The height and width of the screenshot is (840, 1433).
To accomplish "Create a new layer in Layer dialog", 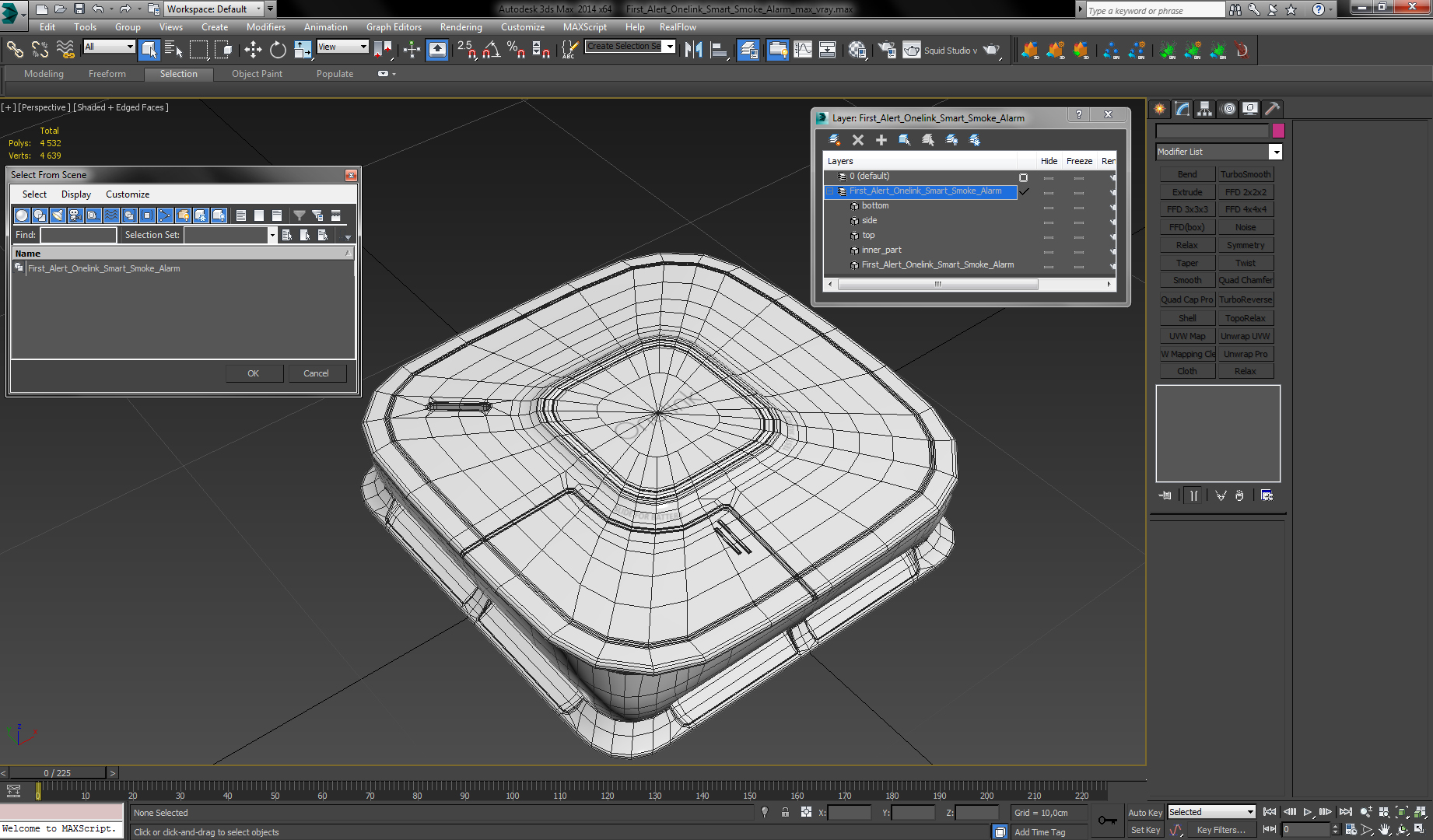I will pos(835,140).
